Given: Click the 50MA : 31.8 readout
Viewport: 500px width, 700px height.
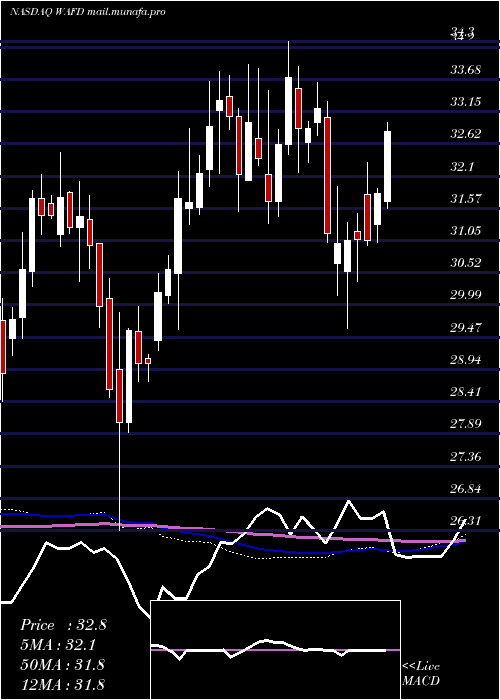Looking at the screenshot, I should click(x=62, y=664).
